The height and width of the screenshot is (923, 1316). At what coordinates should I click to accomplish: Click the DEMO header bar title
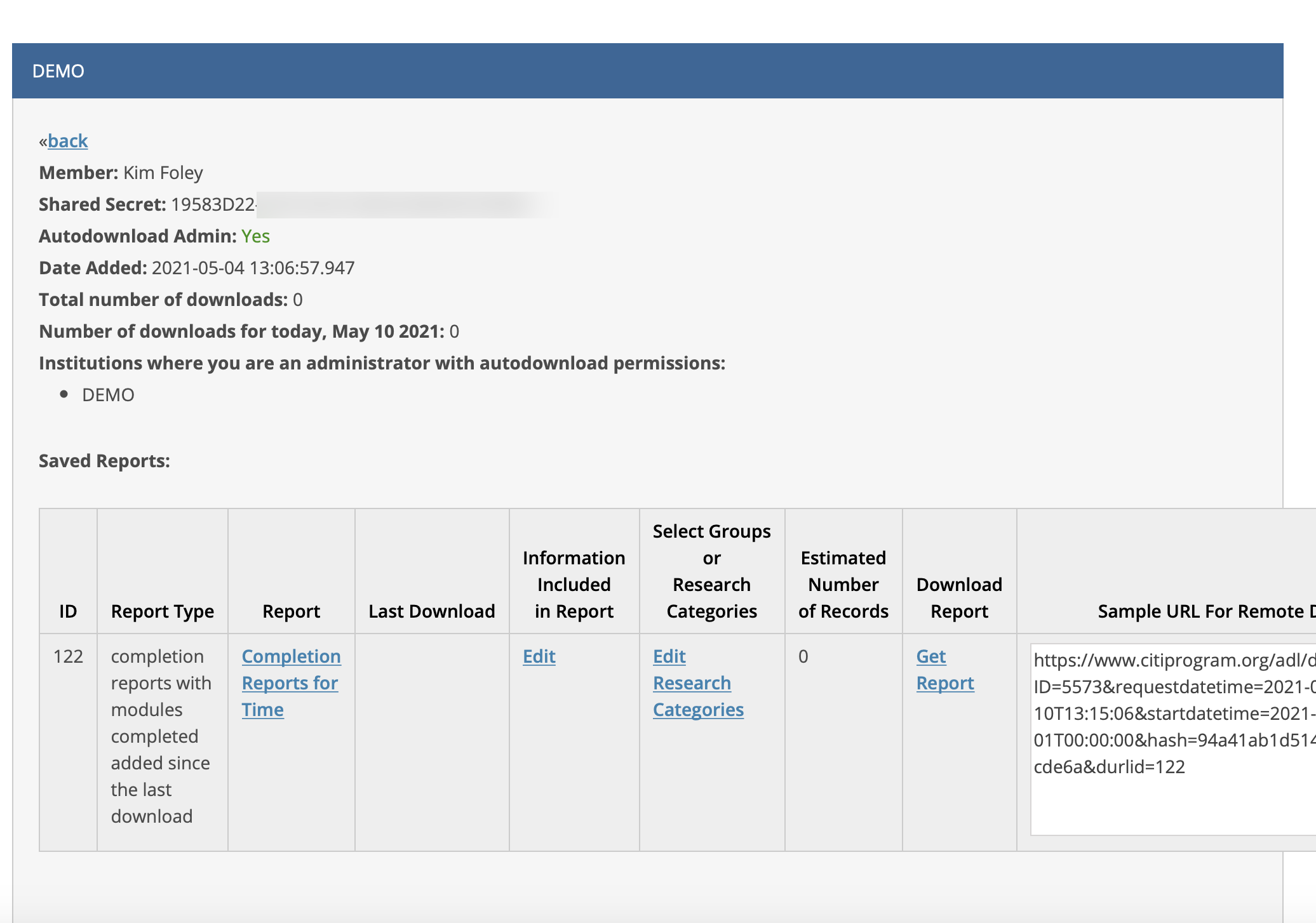click(58, 71)
